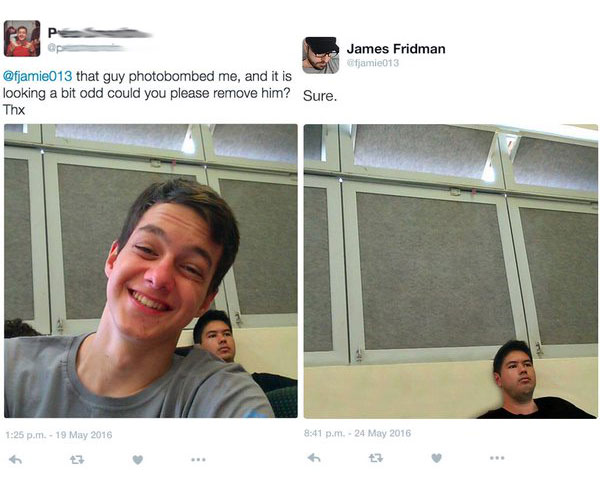Open the blurred username of left tweet
The width and height of the screenshot is (600, 498).
99,33
